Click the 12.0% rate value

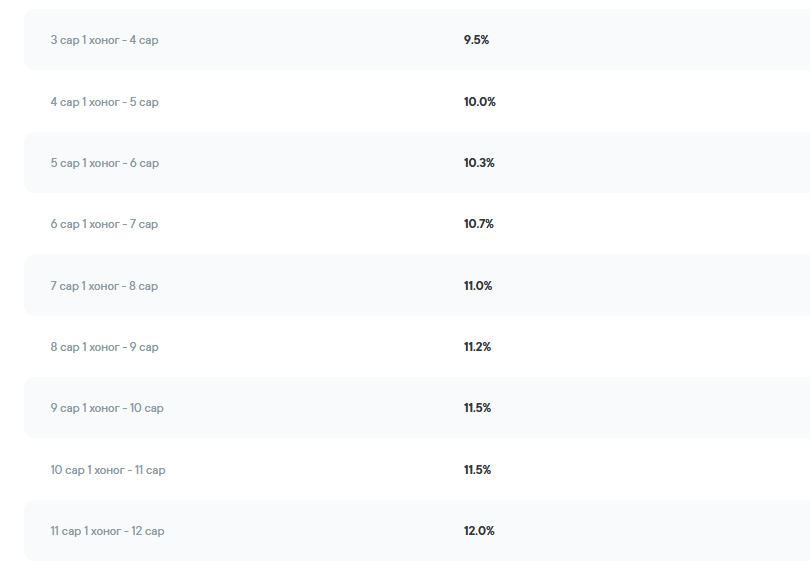pos(479,531)
